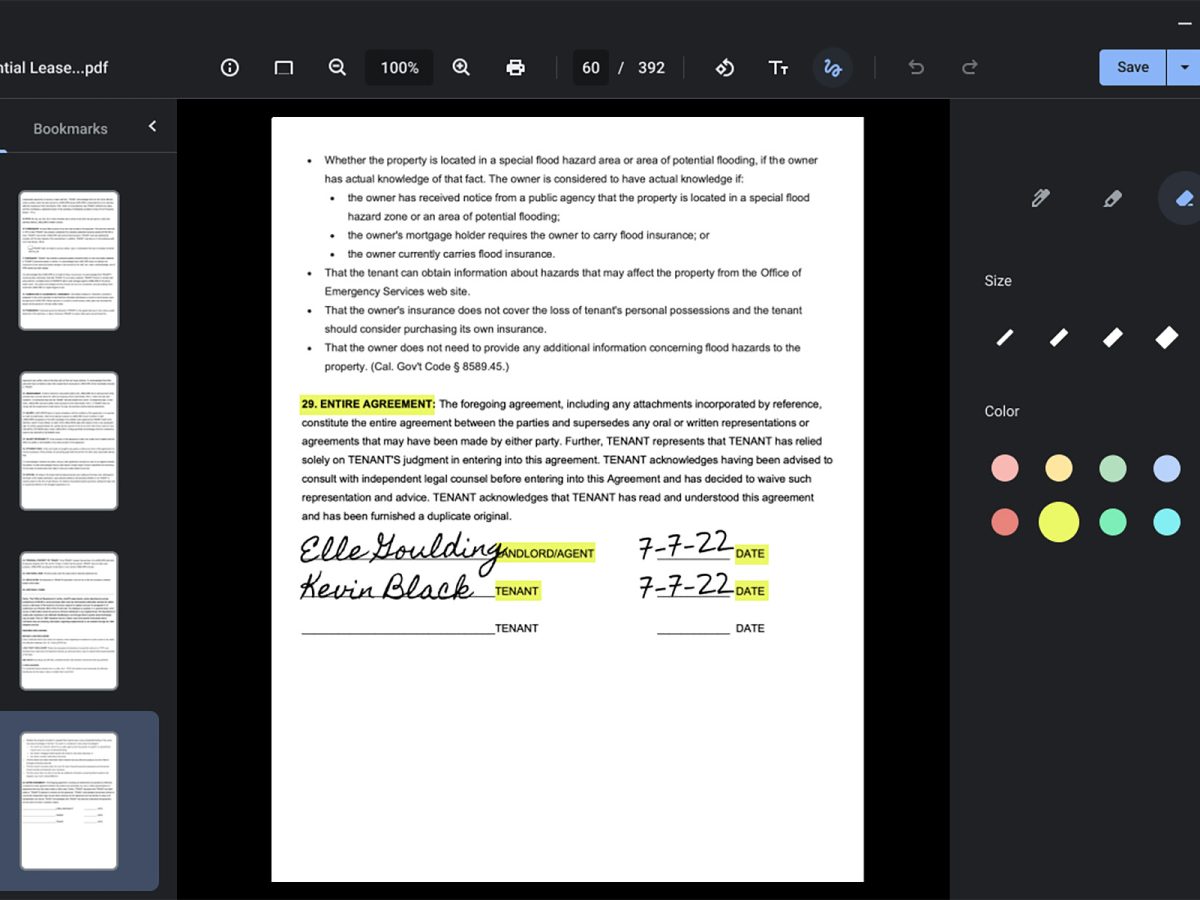Open the document properties info icon
Viewport: 1200px width, 900px height.
coord(230,68)
